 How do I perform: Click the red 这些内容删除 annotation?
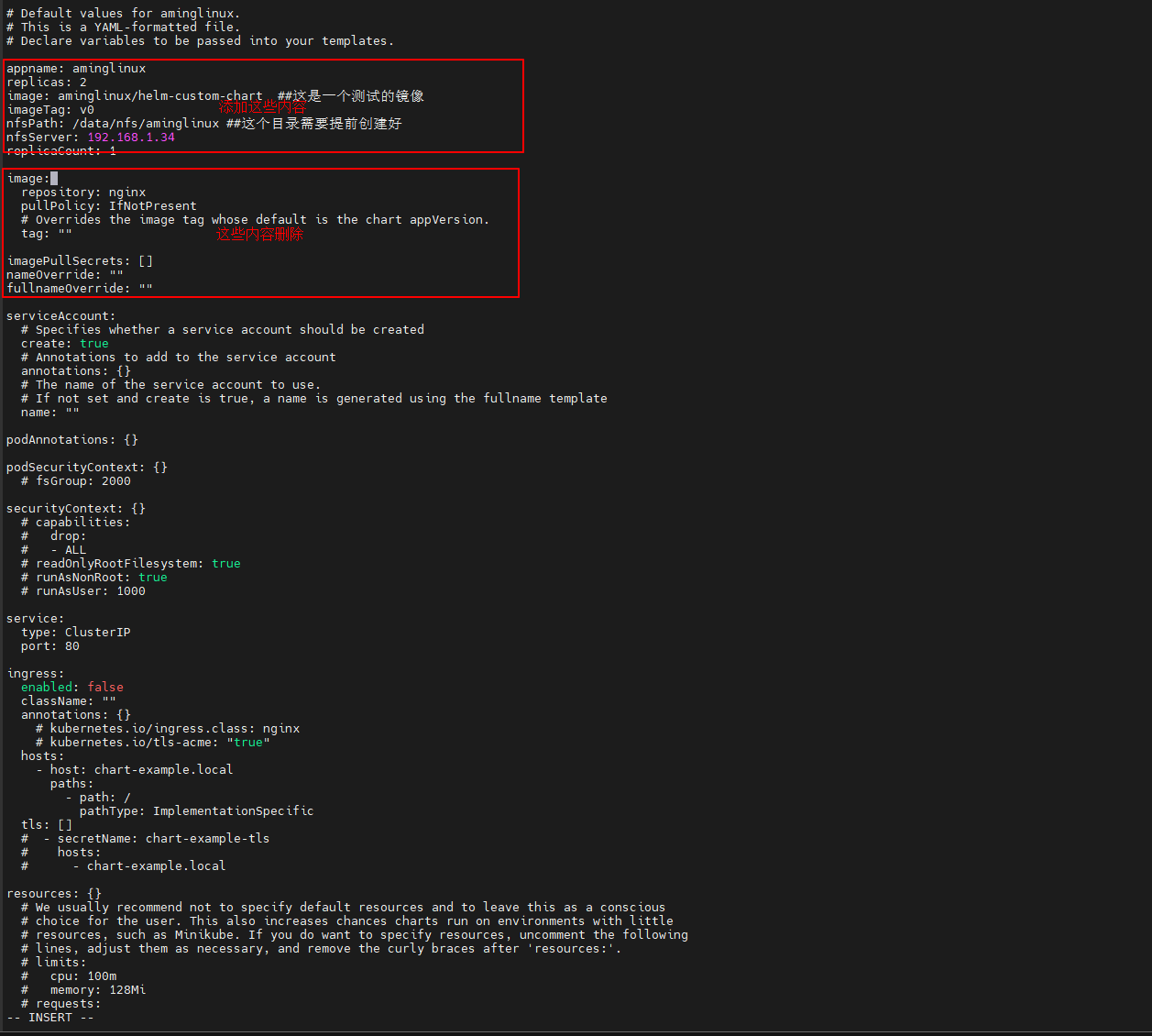259,235
